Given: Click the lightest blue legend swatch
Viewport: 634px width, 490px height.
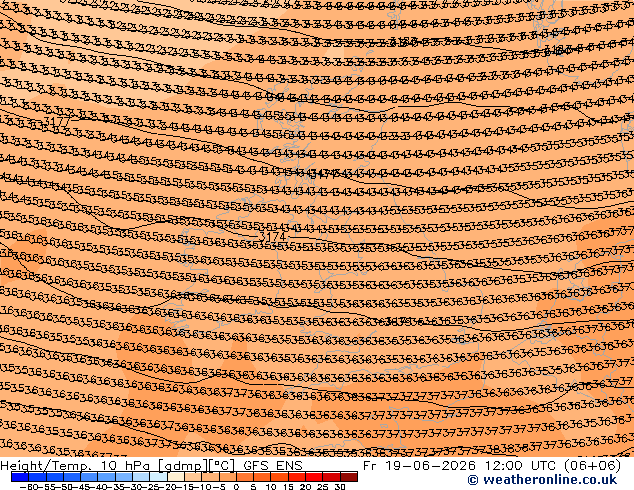Looking at the screenshot, I should tap(158, 477).
